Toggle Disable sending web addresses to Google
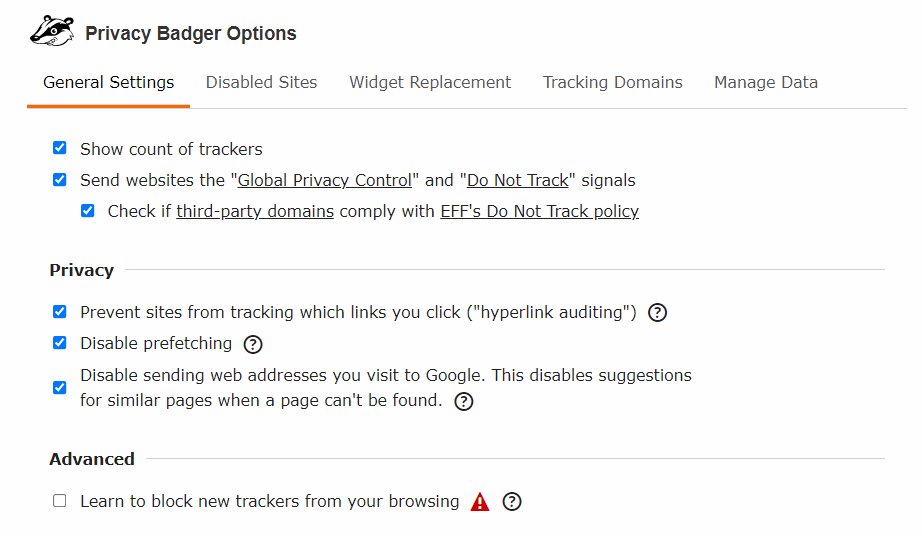Viewport: 922px width, 536px height. click(60, 388)
